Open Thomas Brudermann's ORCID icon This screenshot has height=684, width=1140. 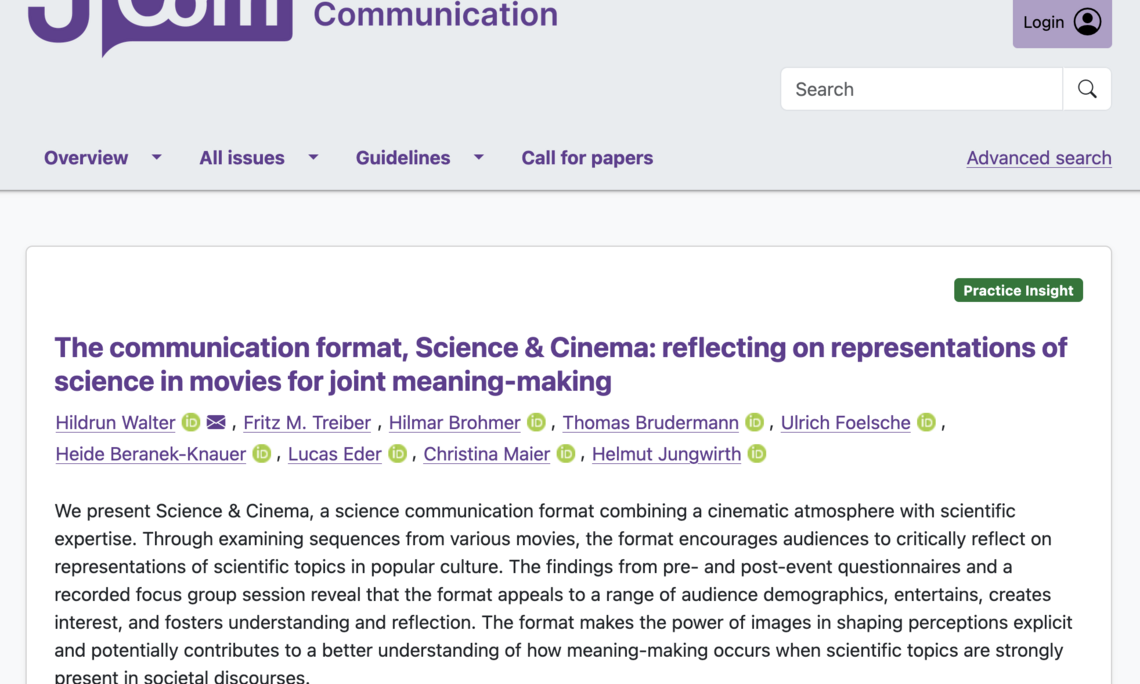[x=755, y=422]
